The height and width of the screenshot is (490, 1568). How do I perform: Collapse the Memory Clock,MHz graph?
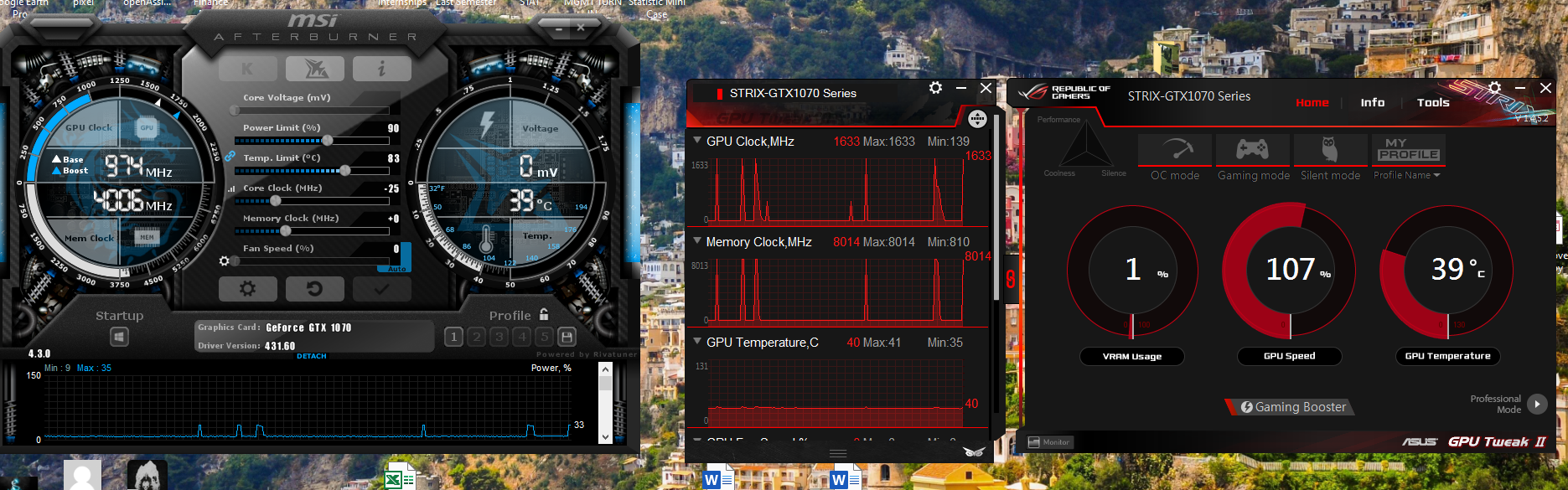(x=697, y=241)
